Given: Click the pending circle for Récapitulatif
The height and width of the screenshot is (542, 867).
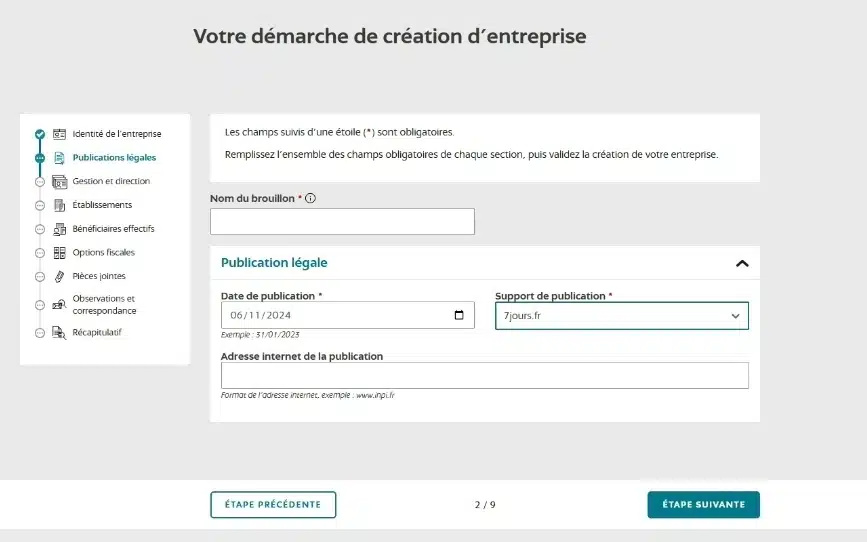Looking at the screenshot, I should [40, 333].
